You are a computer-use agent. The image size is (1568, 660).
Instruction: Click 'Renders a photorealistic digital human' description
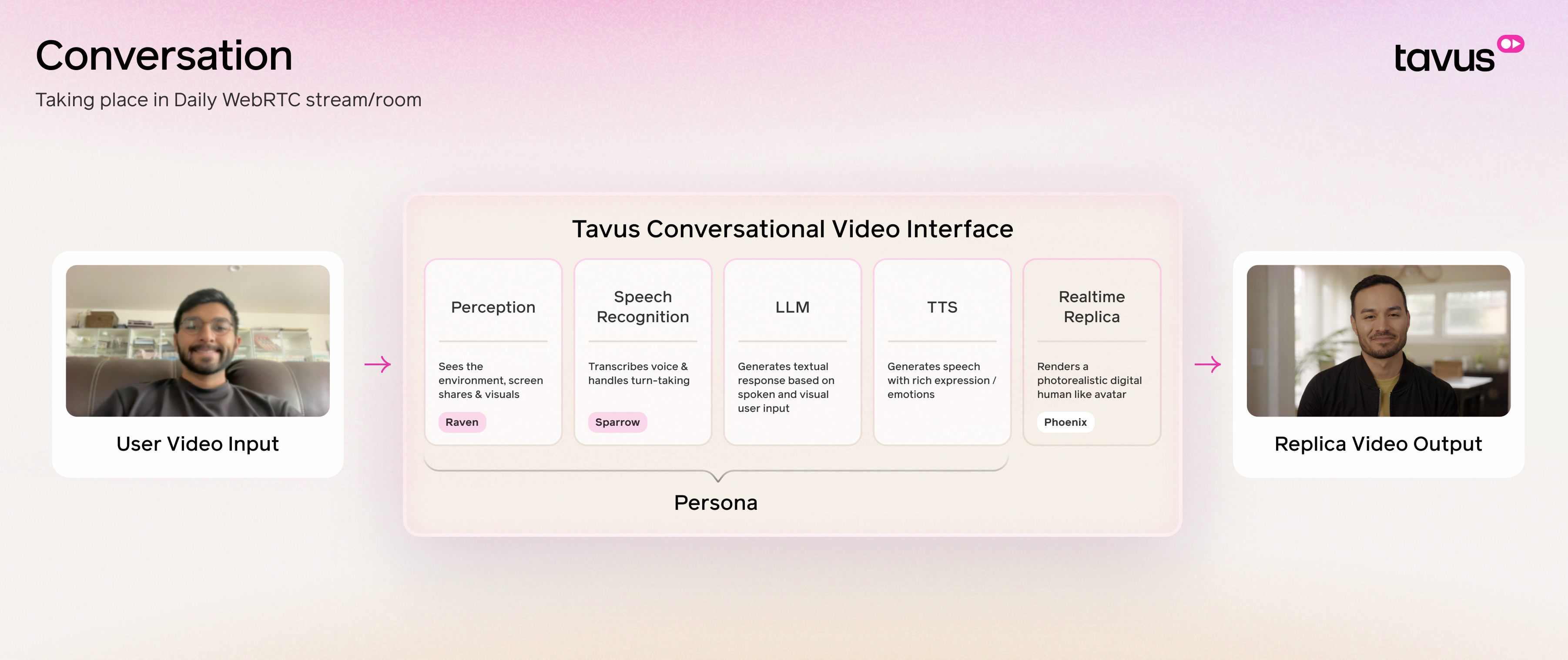coord(1089,380)
